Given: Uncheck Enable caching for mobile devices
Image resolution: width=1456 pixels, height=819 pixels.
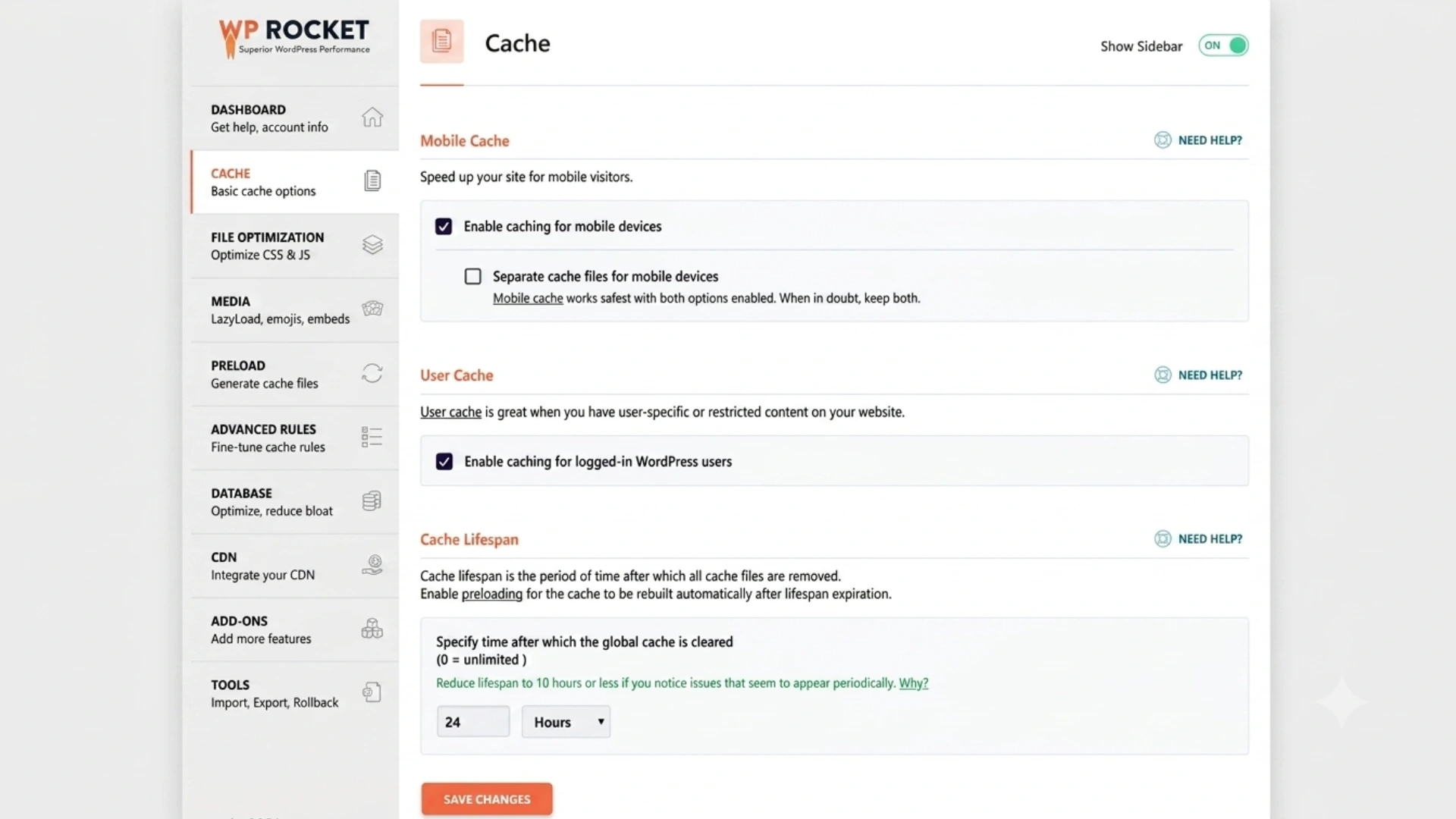Looking at the screenshot, I should [x=444, y=226].
